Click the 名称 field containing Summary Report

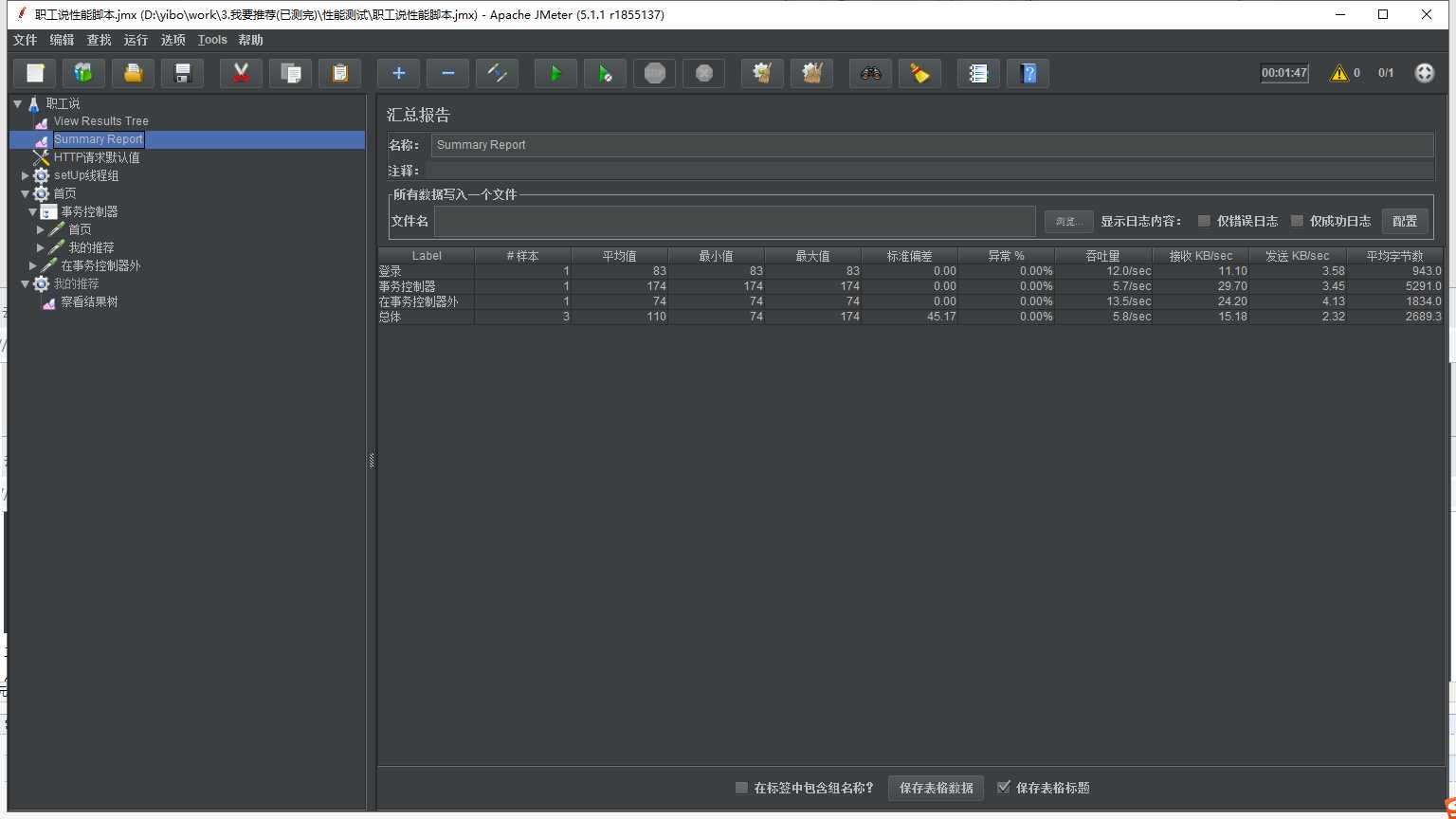pos(932,145)
